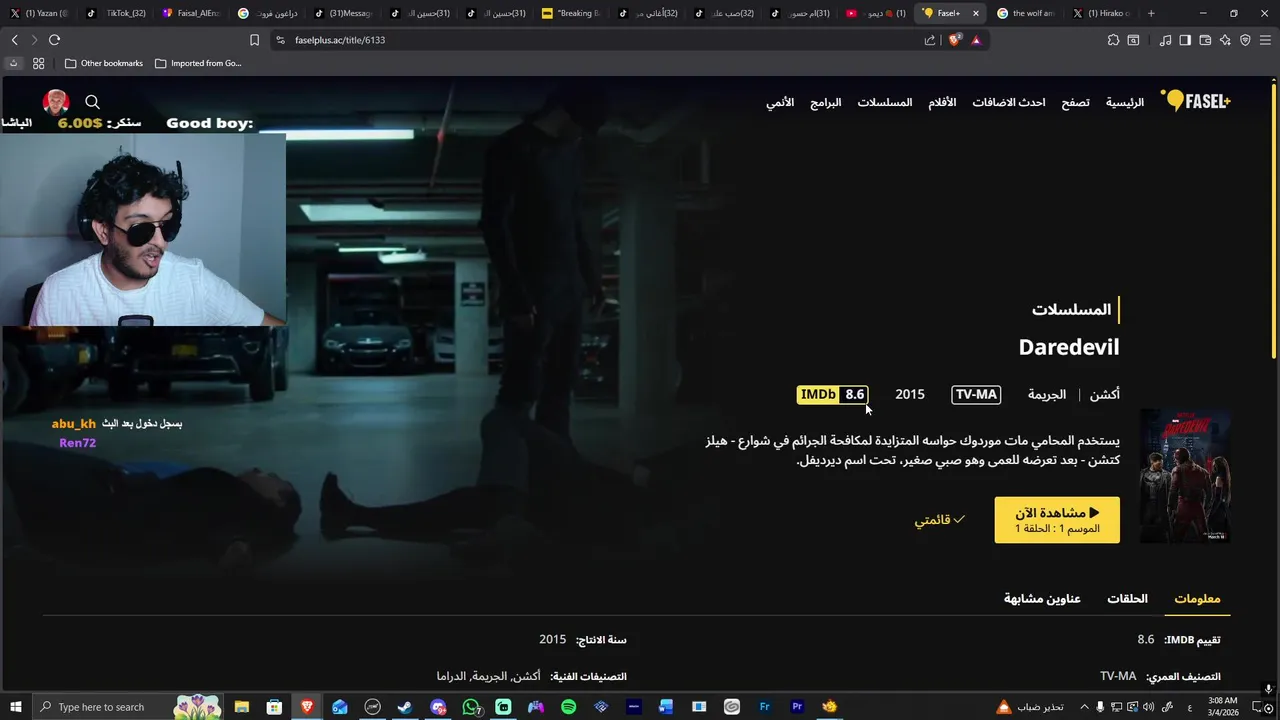The height and width of the screenshot is (720, 1280).
Task: Toggle the browser sidebar panel icon
Action: coord(1185,40)
